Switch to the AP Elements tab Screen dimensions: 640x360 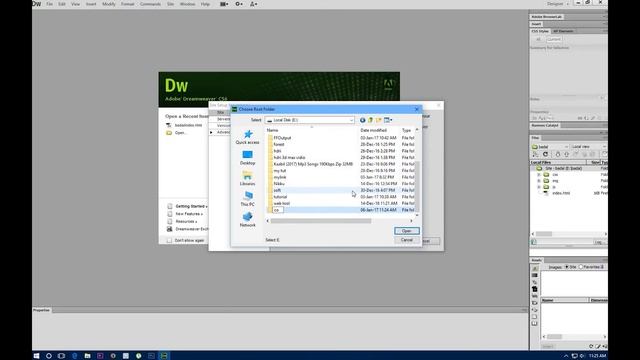pyautogui.click(x=563, y=31)
